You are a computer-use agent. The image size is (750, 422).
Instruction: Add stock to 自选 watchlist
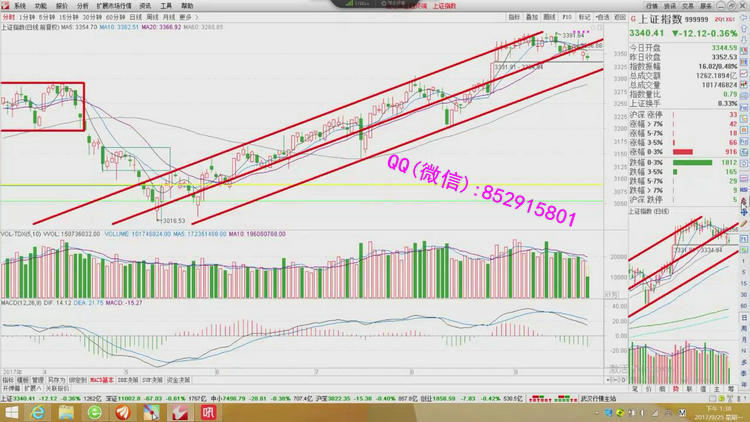click(x=600, y=17)
